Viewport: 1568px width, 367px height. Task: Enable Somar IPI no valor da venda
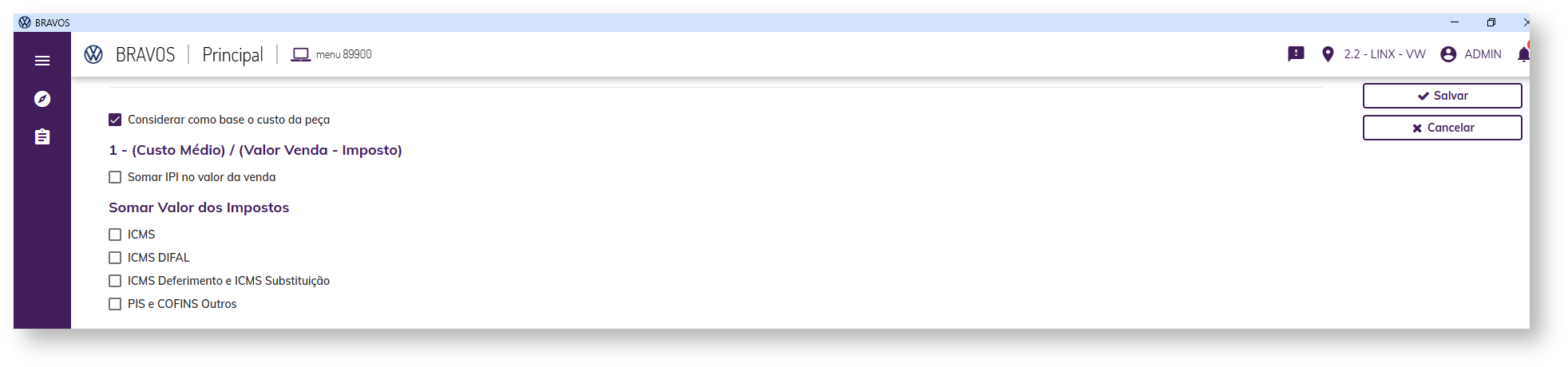115,177
